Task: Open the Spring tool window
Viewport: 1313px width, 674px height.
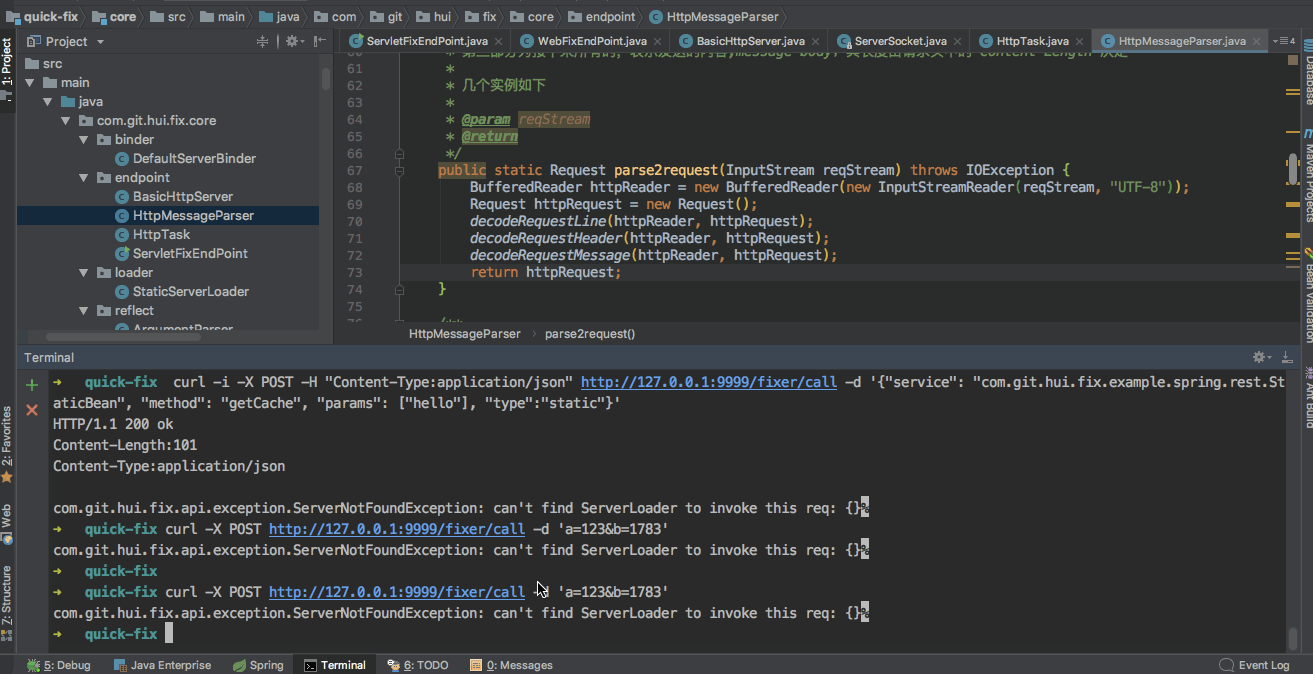Action: pos(258,665)
